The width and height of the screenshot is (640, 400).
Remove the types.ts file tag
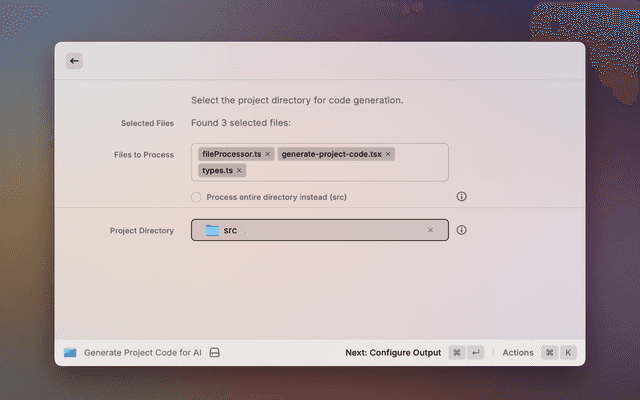pyautogui.click(x=239, y=171)
